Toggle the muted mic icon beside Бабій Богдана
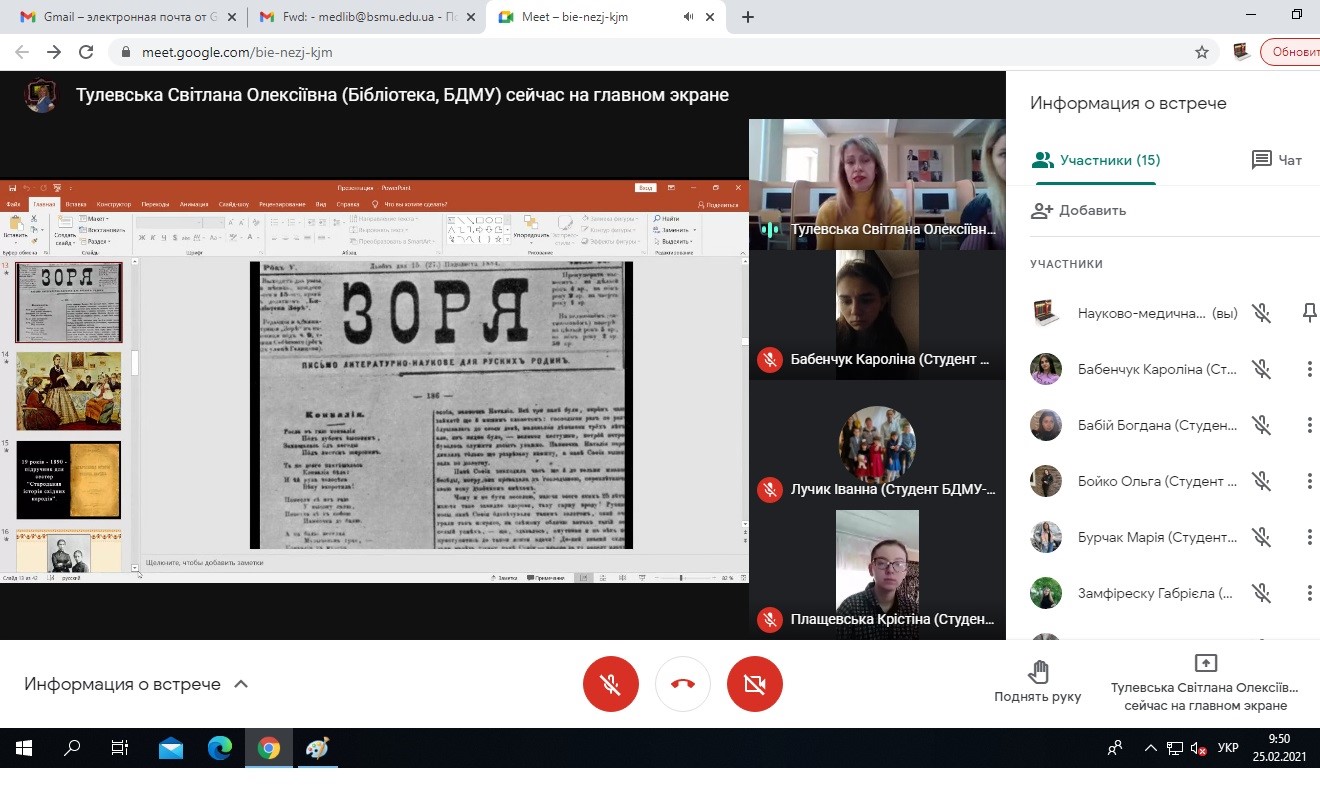The width and height of the screenshot is (1320, 787). (x=1262, y=425)
